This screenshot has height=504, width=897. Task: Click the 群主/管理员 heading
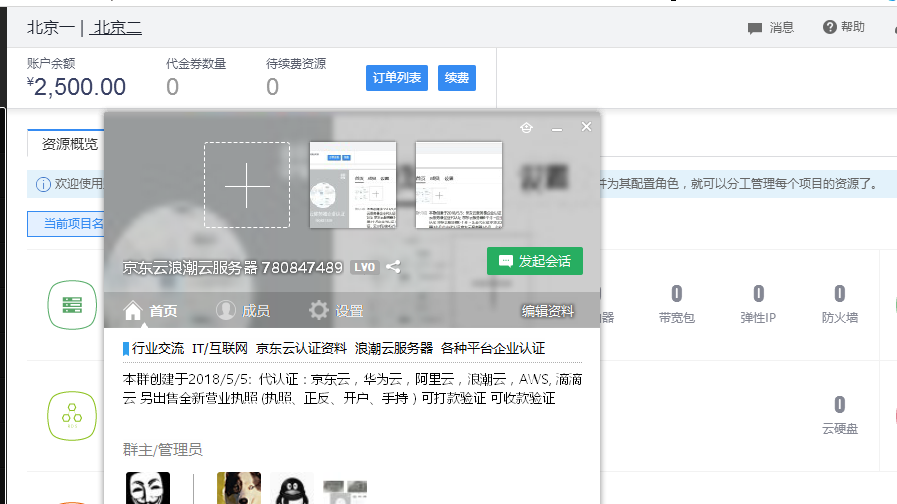(162, 450)
